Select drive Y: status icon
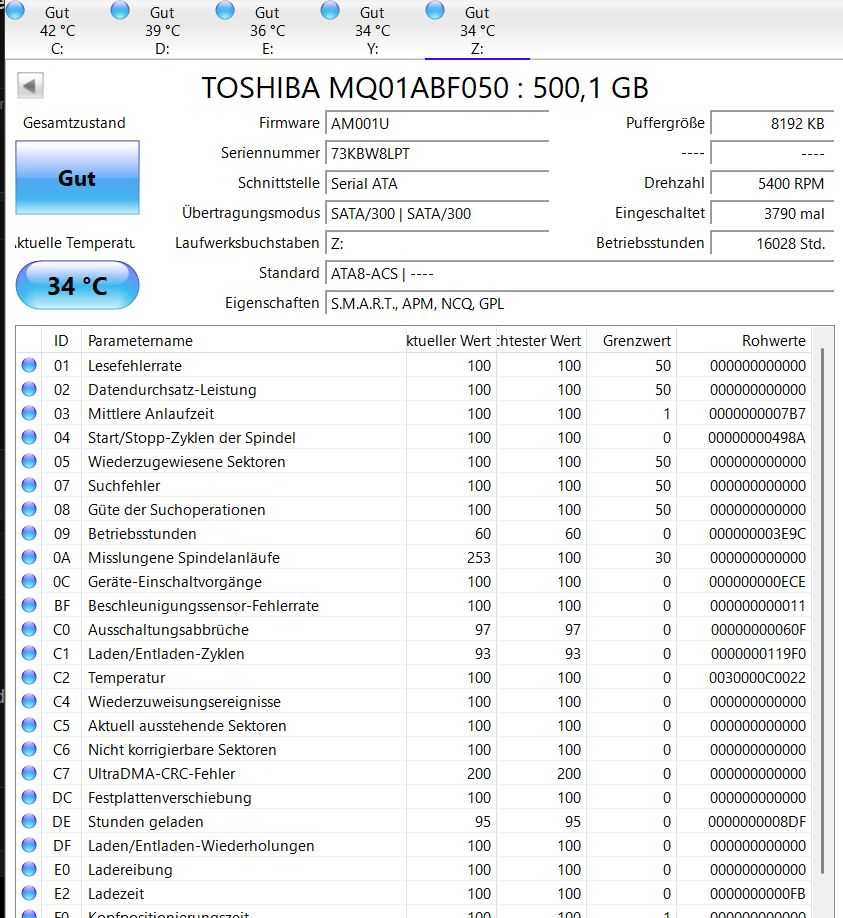Viewport: 843px width, 918px height. (x=330, y=11)
